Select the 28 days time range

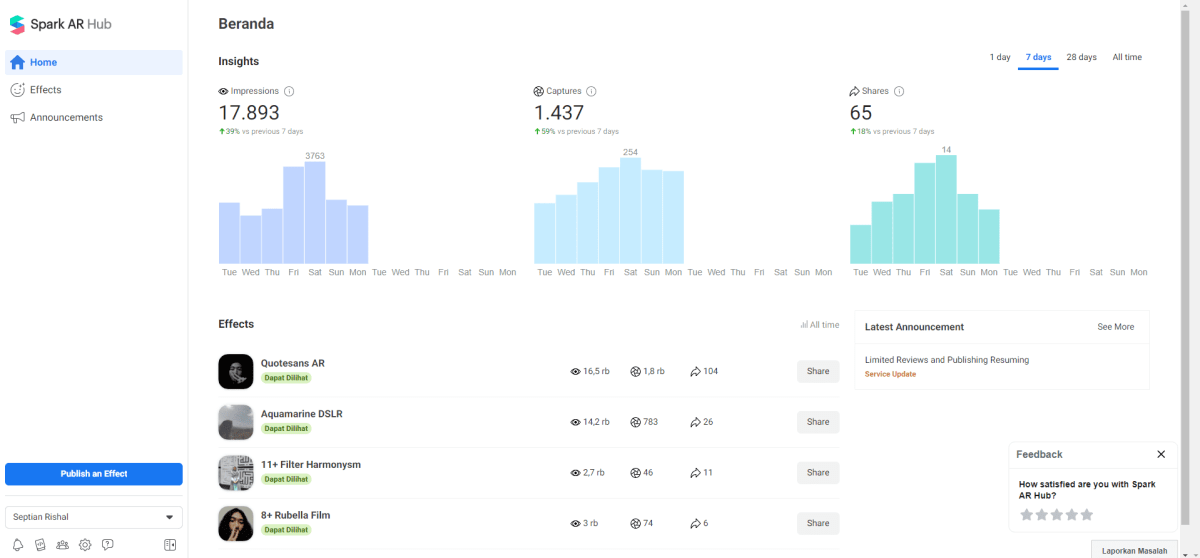1081,57
